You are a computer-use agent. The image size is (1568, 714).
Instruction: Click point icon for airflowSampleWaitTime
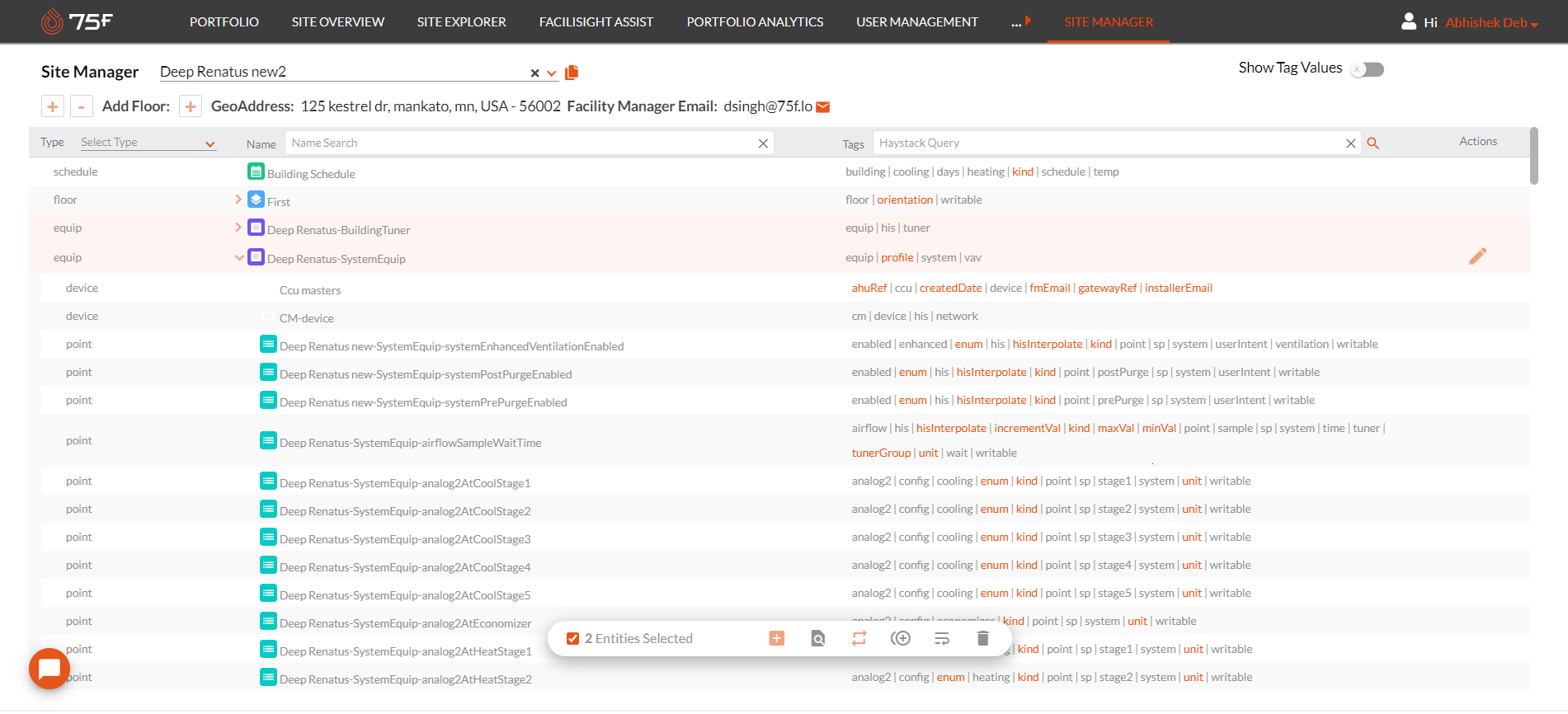click(268, 440)
